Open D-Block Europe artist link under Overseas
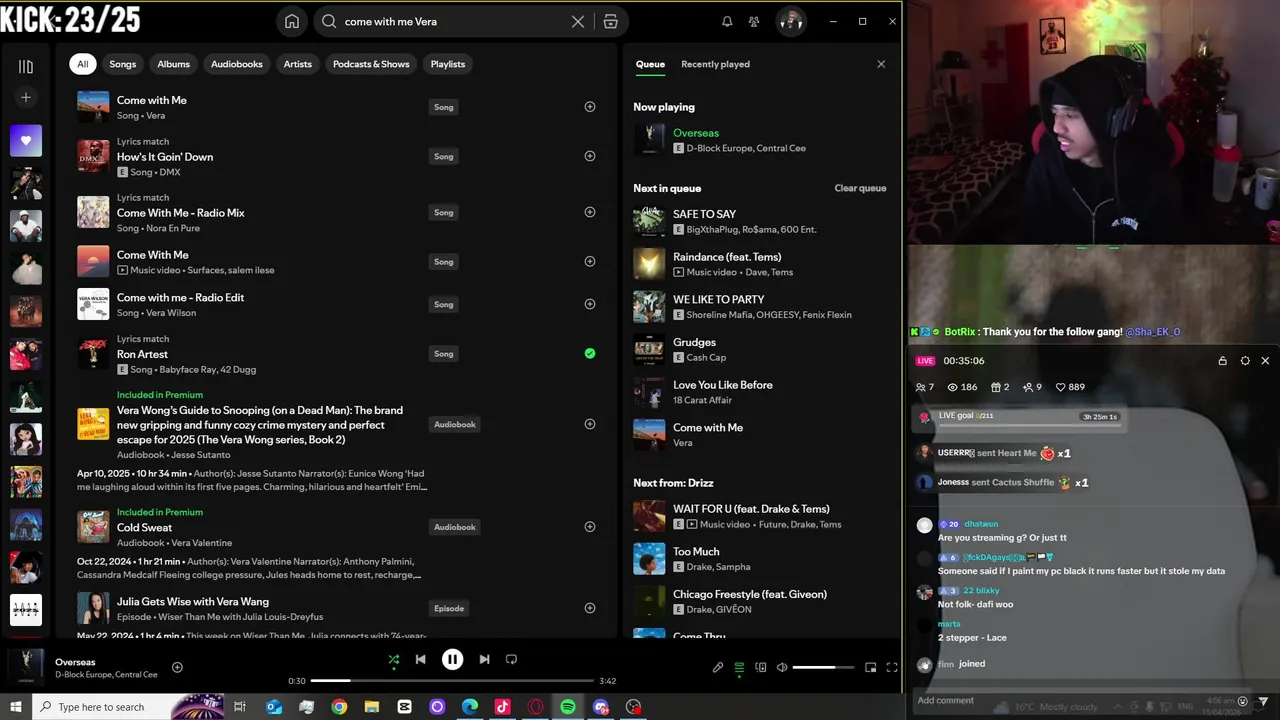 (719, 148)
